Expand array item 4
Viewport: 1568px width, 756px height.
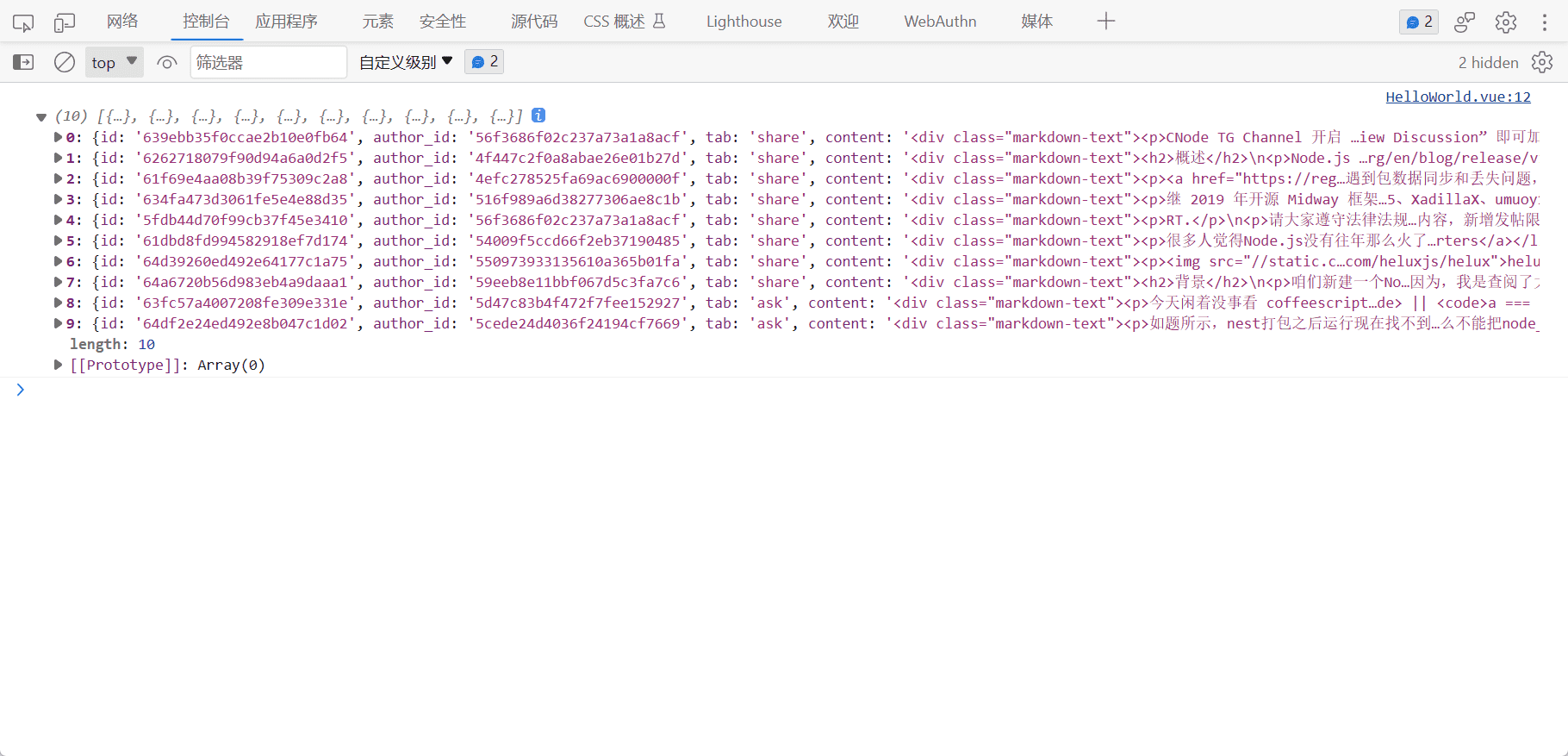[x=58, y=220]
